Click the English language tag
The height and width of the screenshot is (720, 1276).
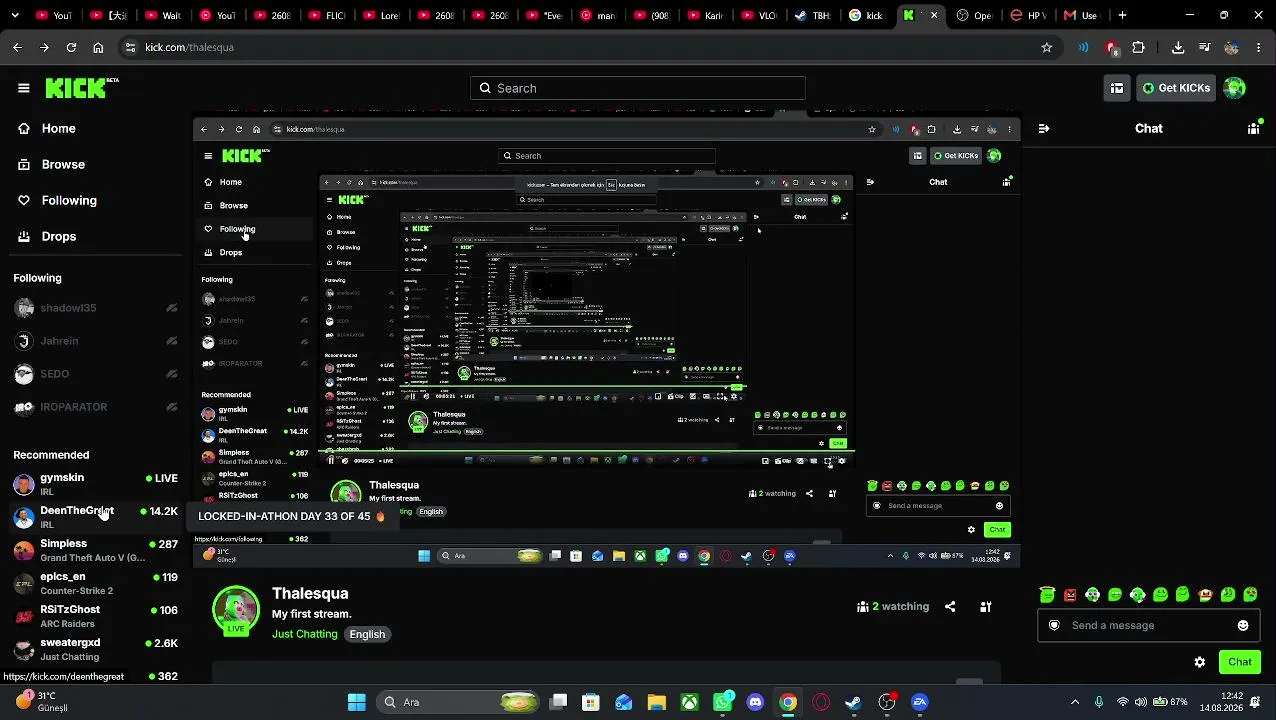tap(367, 634)
